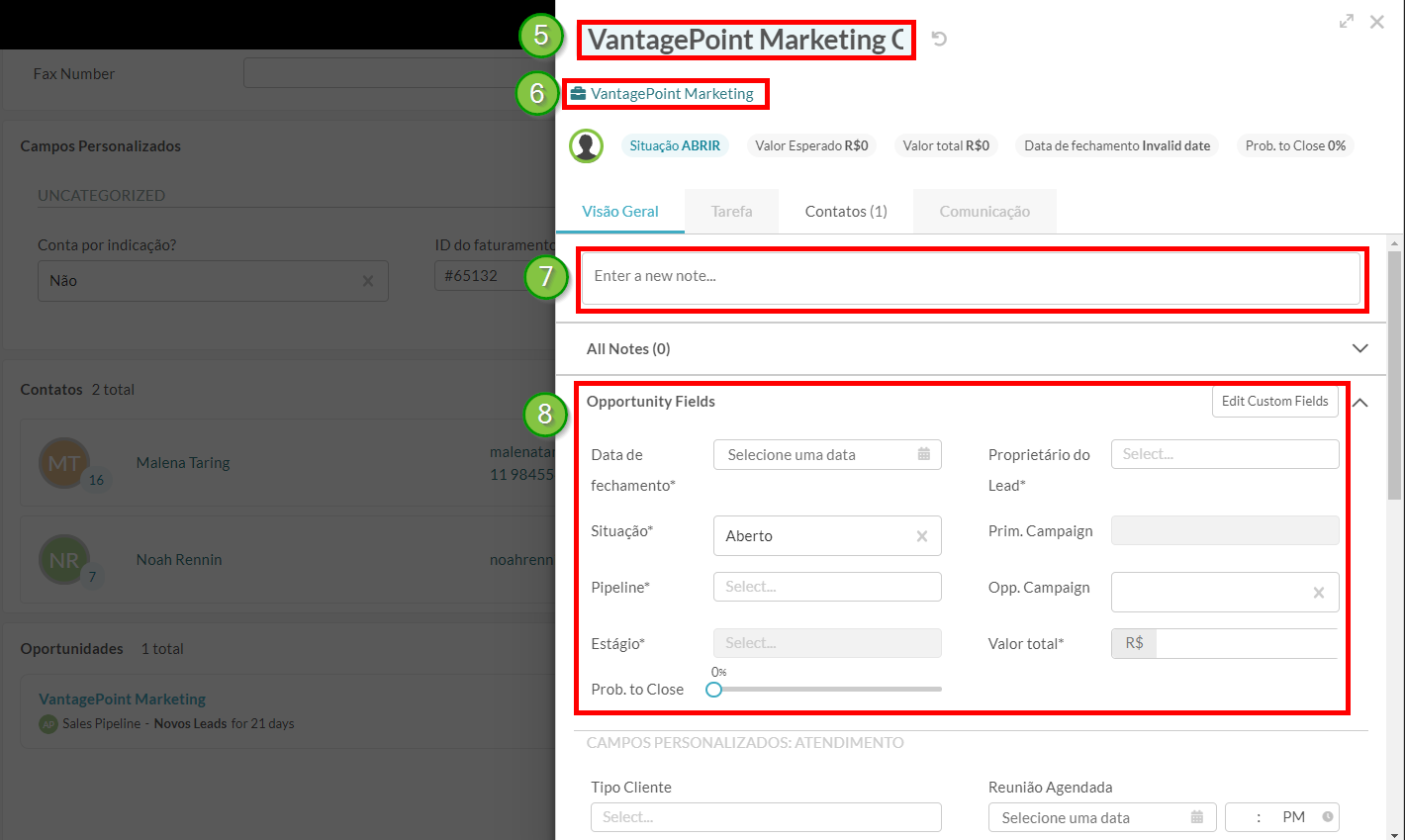The width and height of the screenshot is (1405, 840).
Task: Click the Prim. Campaign field
Action: (x=1225, y=530)
